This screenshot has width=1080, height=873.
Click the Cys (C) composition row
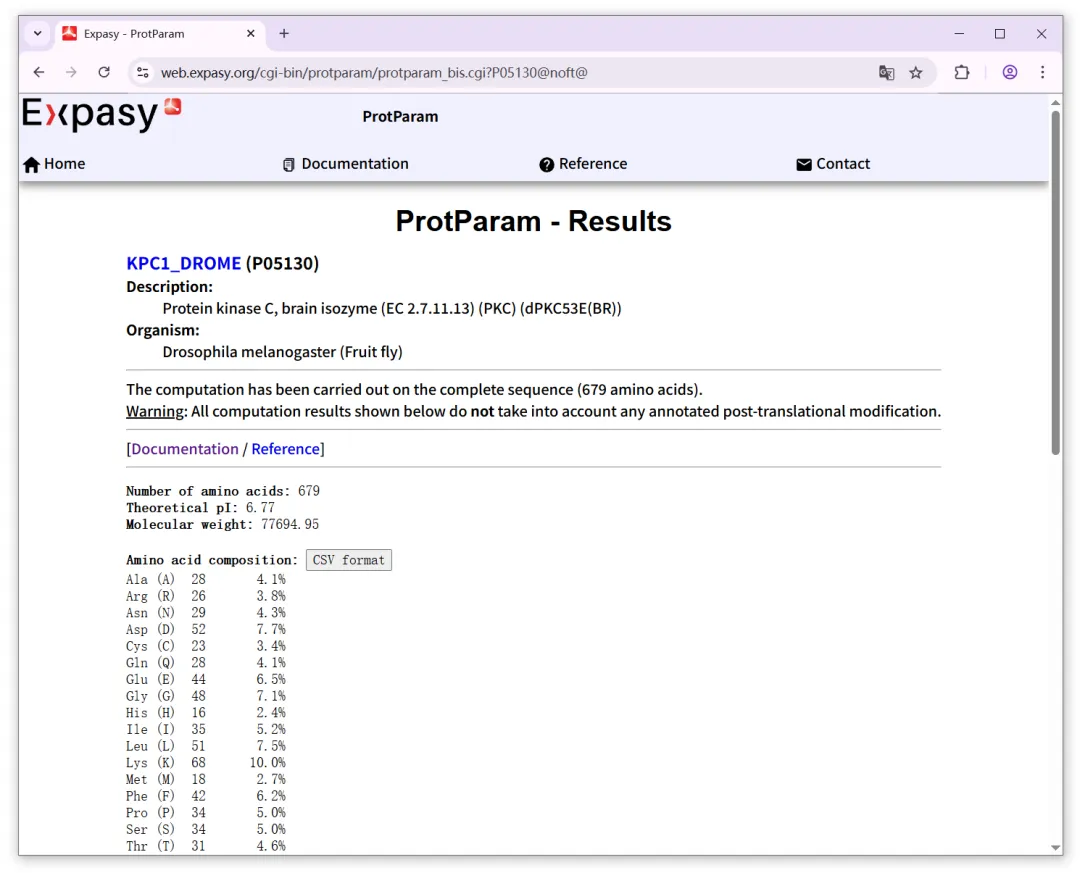click(206, 646)
